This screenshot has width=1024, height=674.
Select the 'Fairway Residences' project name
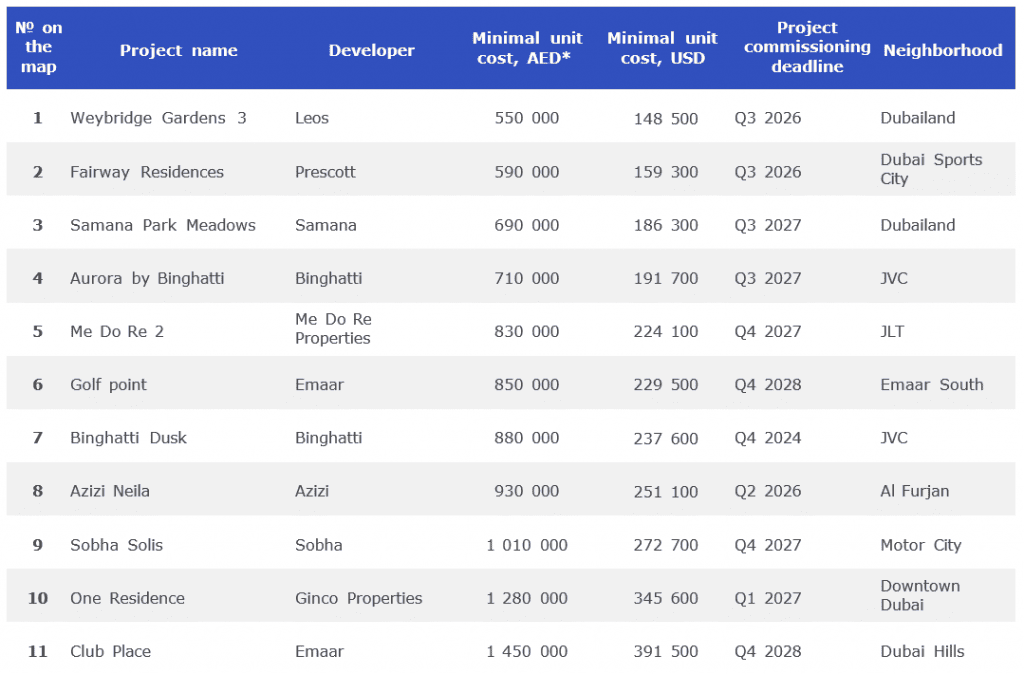pos(147,172)
